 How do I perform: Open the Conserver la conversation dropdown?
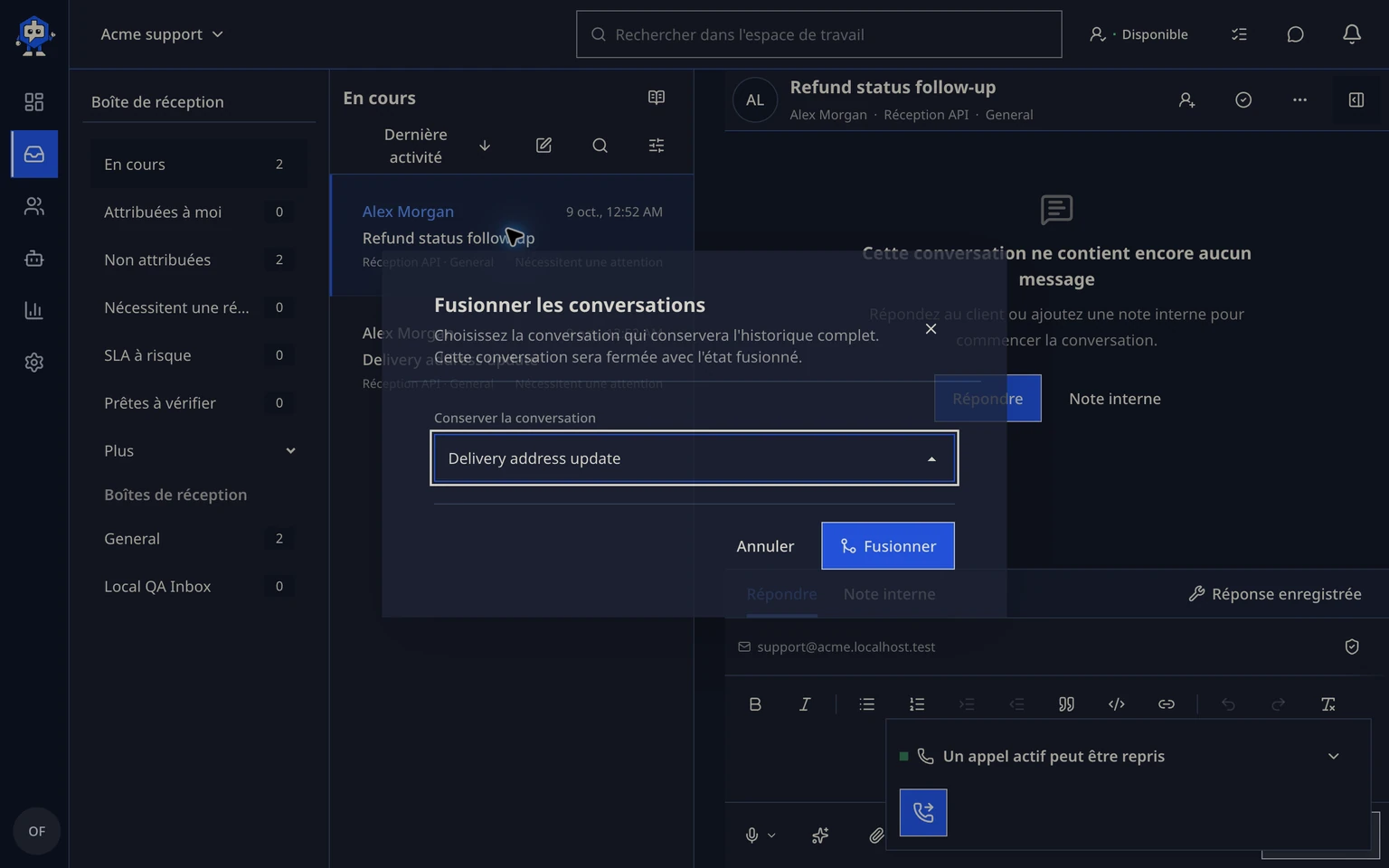pyautogui.click(x=694, y=458)
